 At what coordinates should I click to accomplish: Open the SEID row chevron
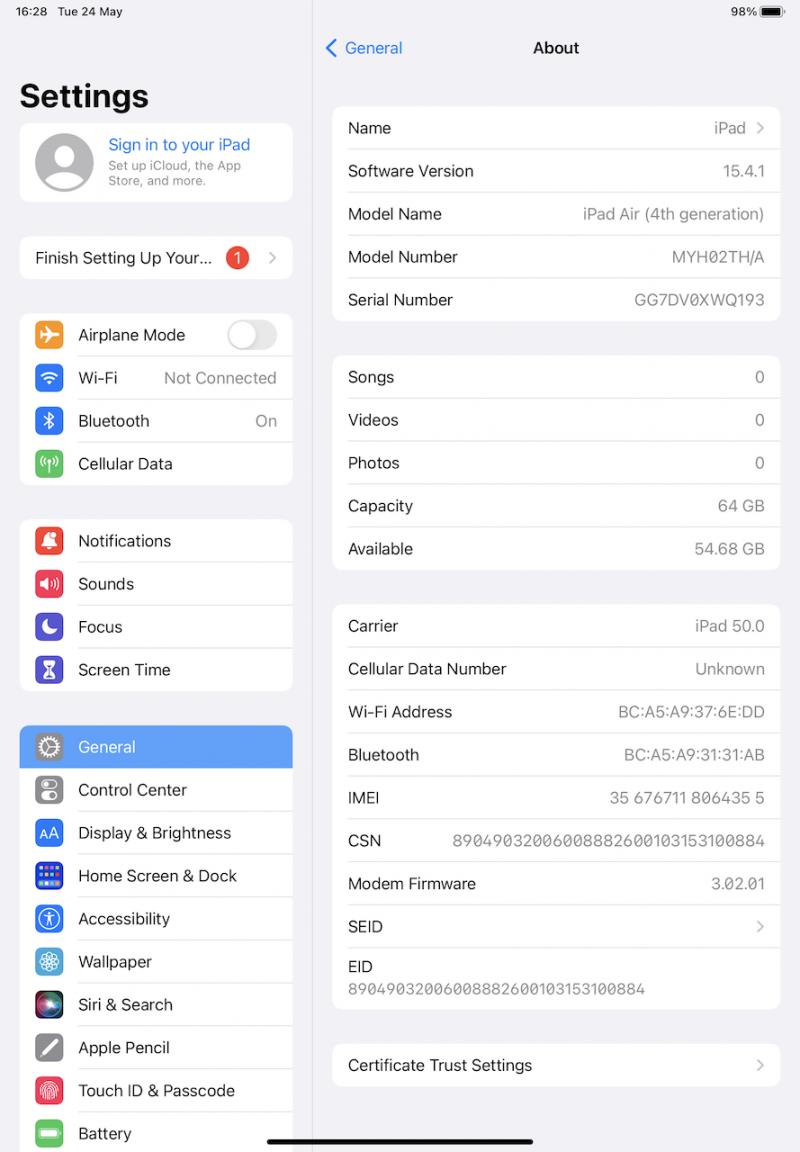760,926
